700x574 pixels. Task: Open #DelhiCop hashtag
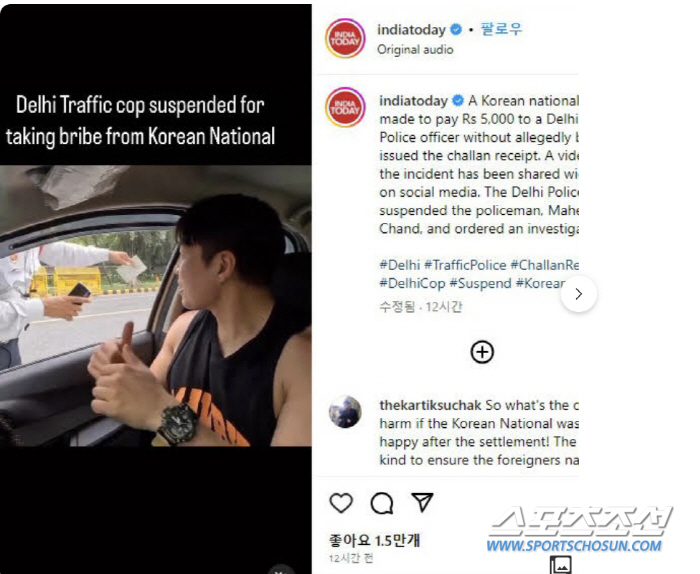[412, 283]
